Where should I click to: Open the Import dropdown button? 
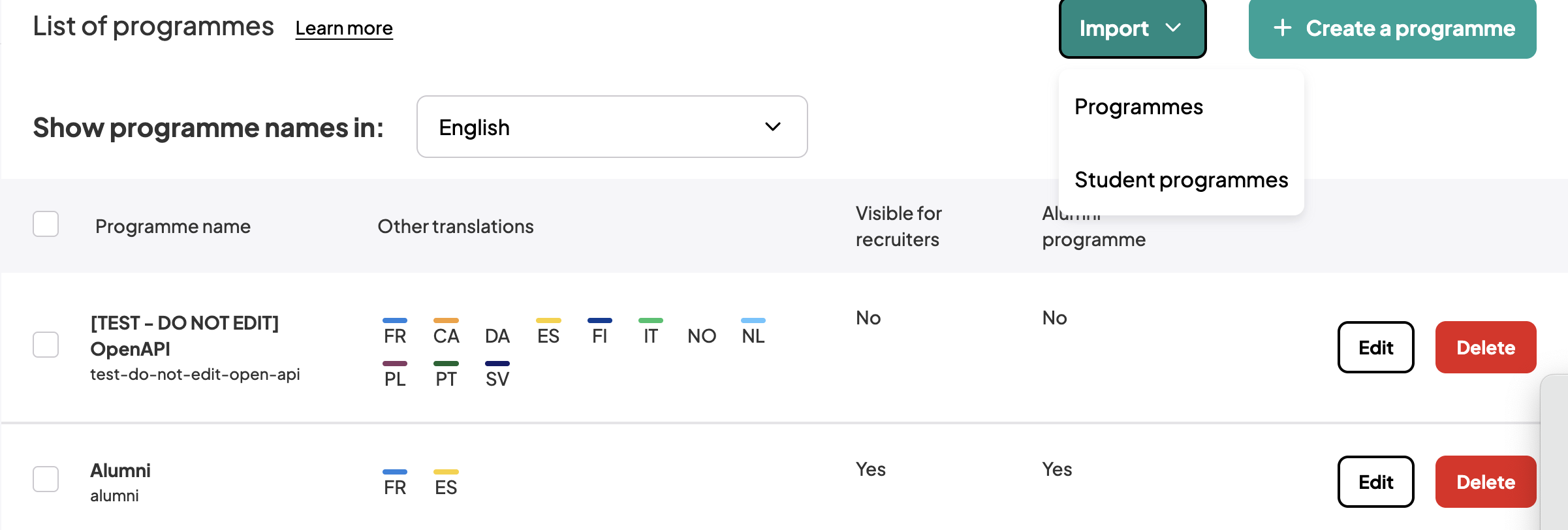1133,28
